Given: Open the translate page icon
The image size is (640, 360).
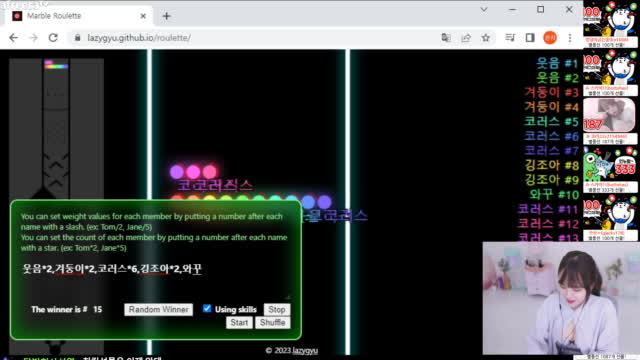Looking at the screenshot, I should (446, 38).
